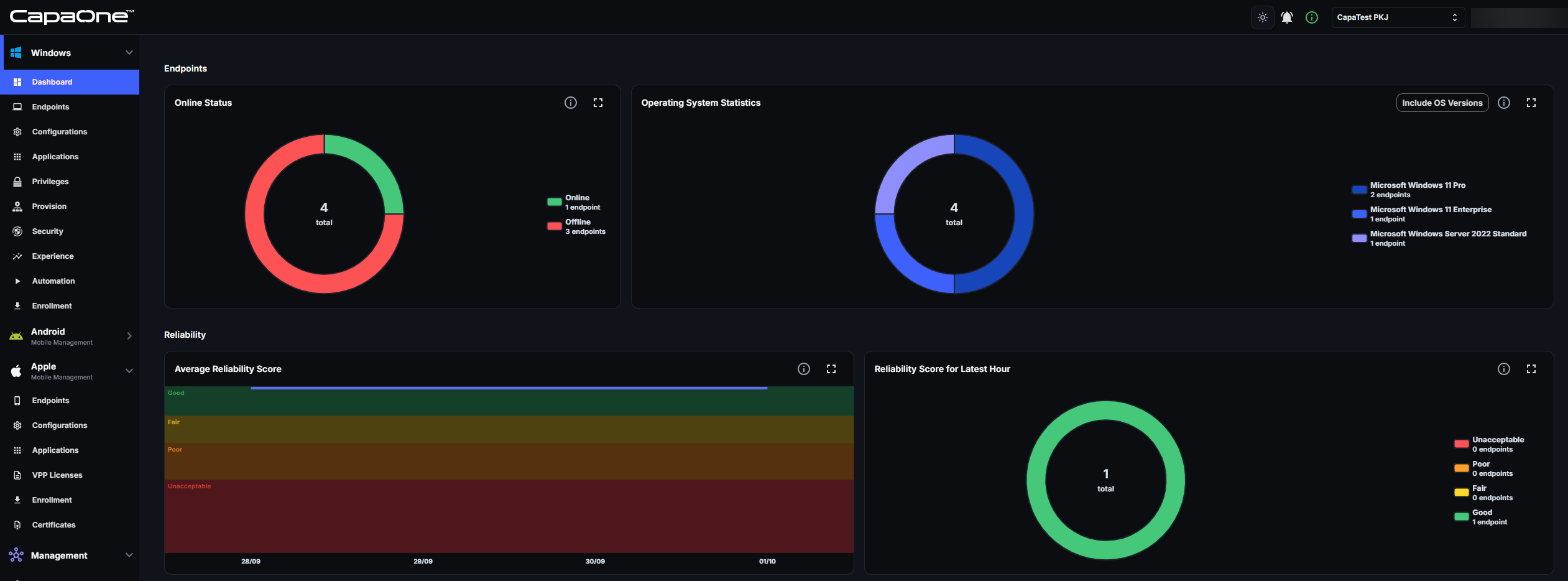The image size is (1568, 581).
Task: Toggle the light/dark theme sun icon
Action: pyautogui.click(x=1263, y=17)
